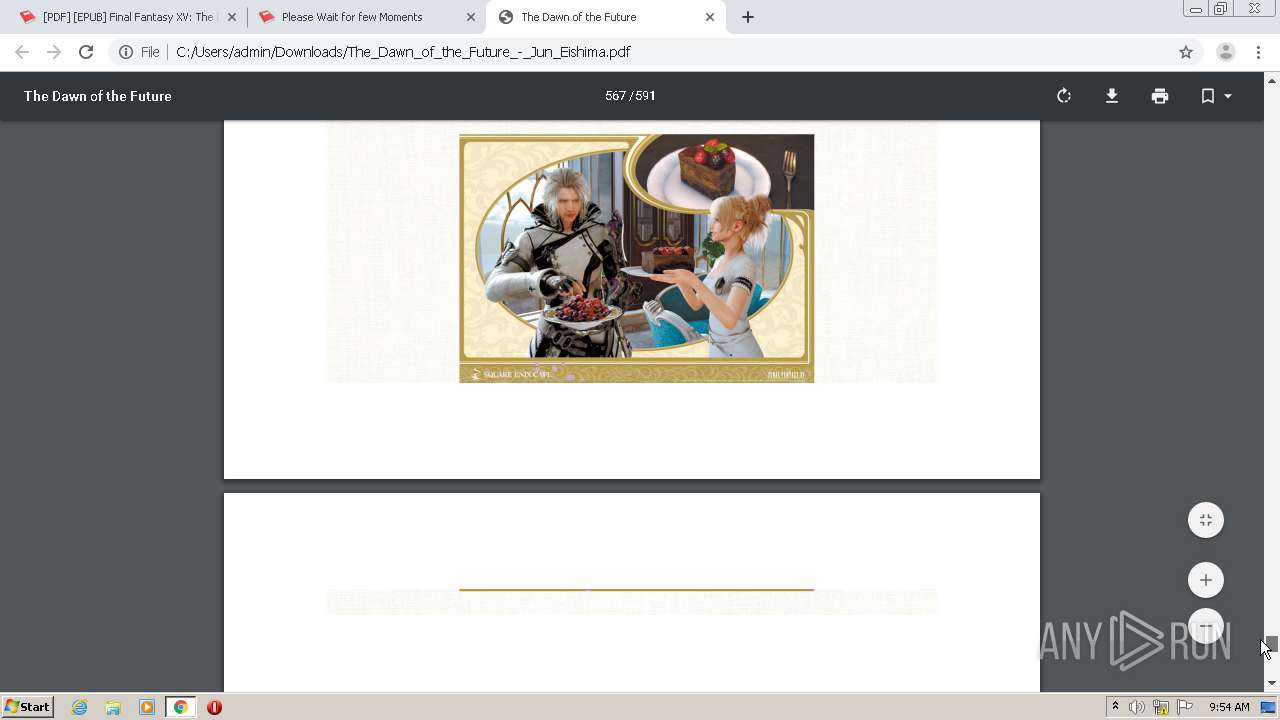This screenshot has width=1280, height=720.
Task: Open a new browser tab
Action: (x=748, y=17)
